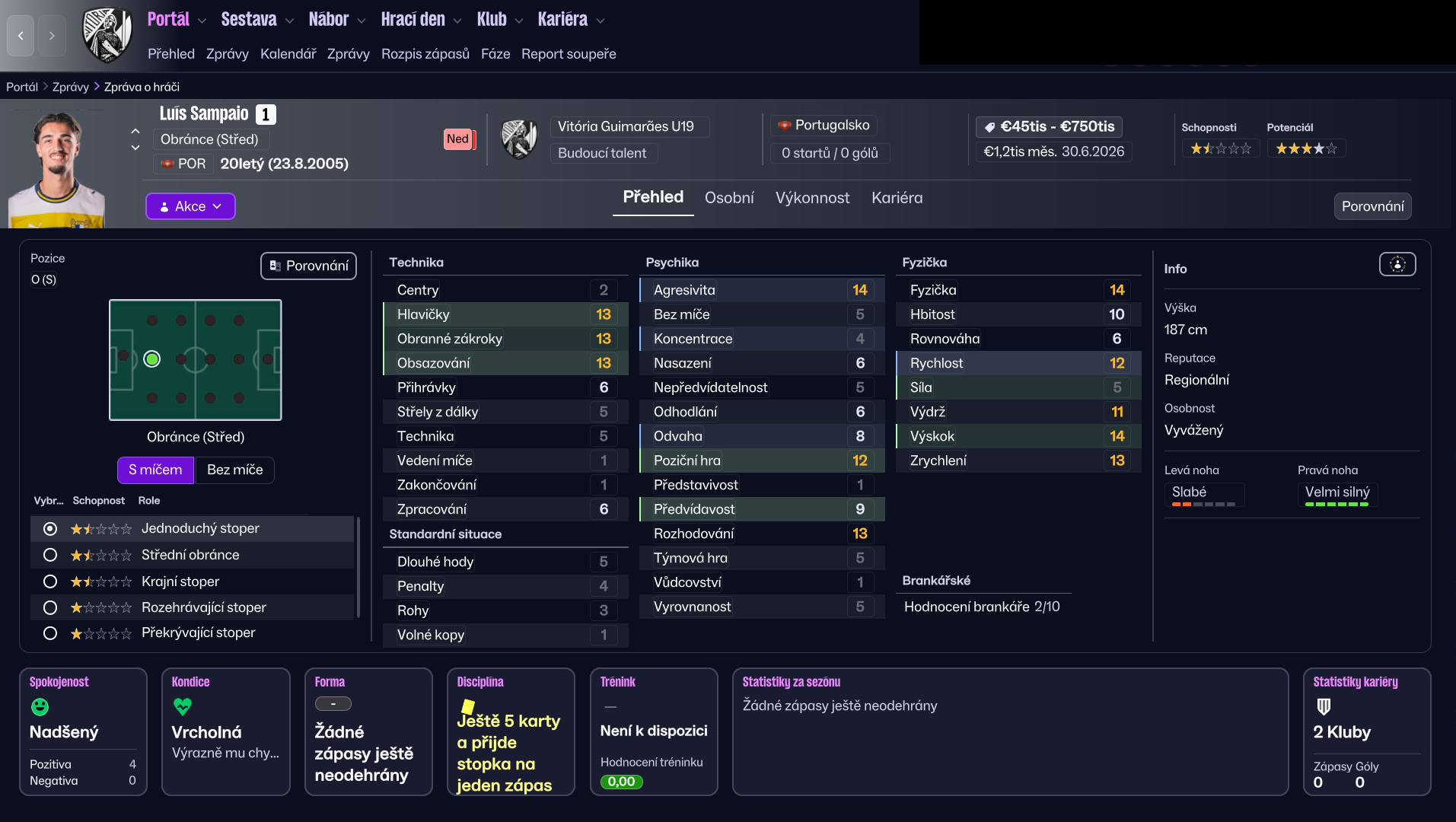1456x822 pixels.
Task: Switch to Bez míče toggle
Action: coord(234,470)
